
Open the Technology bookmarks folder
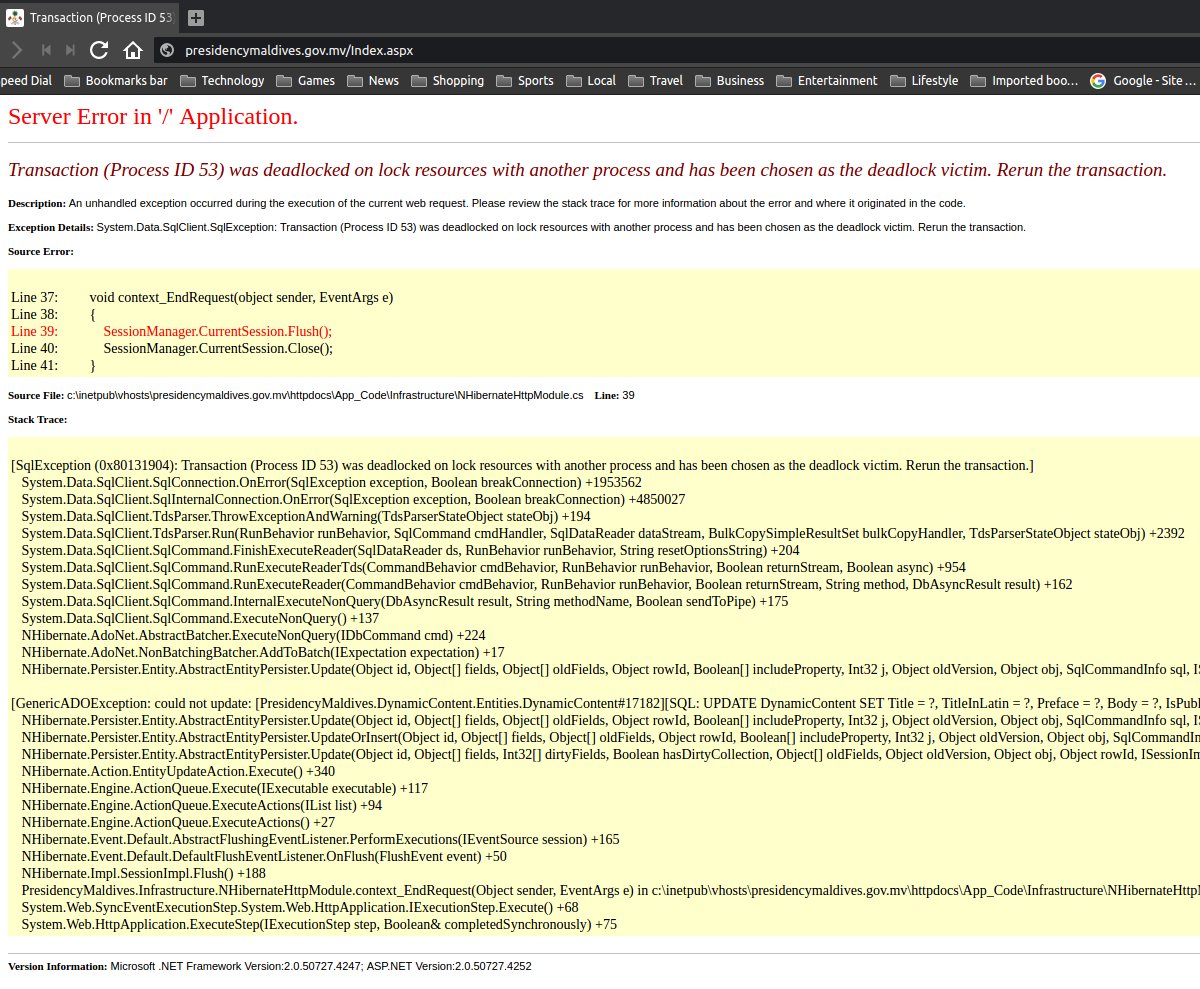pos(222,81)
